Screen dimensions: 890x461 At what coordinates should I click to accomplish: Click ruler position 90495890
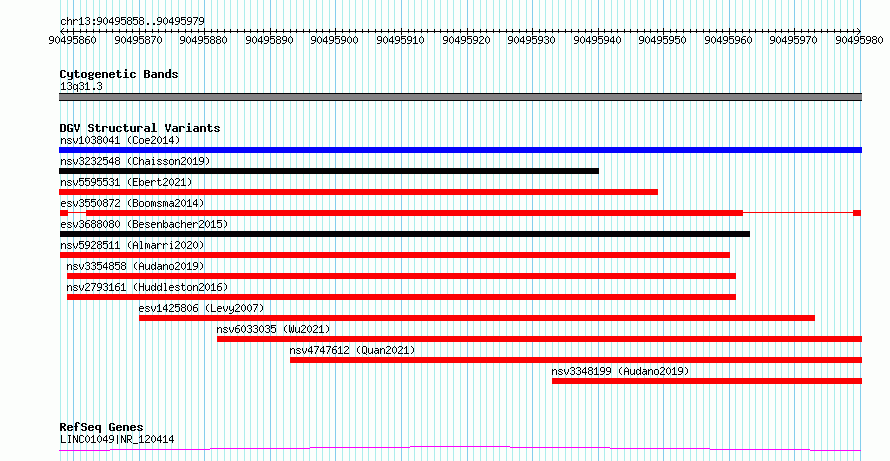[x=269, y=40]
